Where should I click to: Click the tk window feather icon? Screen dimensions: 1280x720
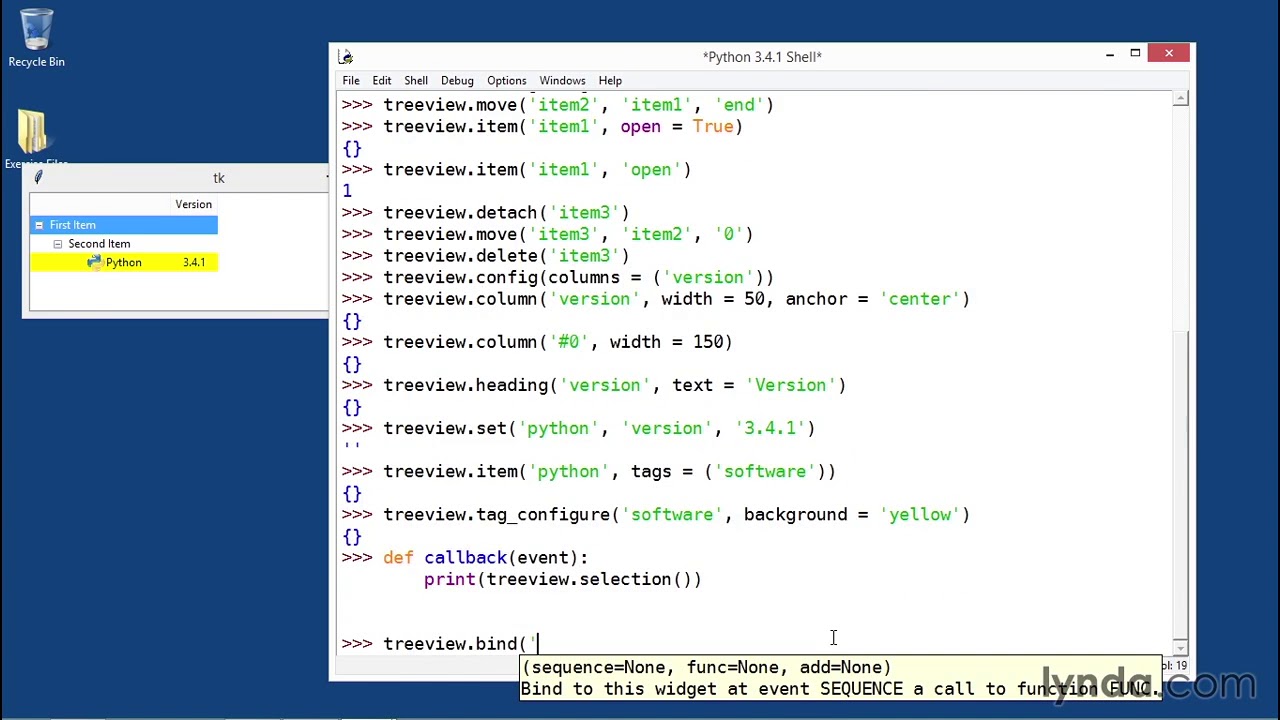tap(38, 178)
